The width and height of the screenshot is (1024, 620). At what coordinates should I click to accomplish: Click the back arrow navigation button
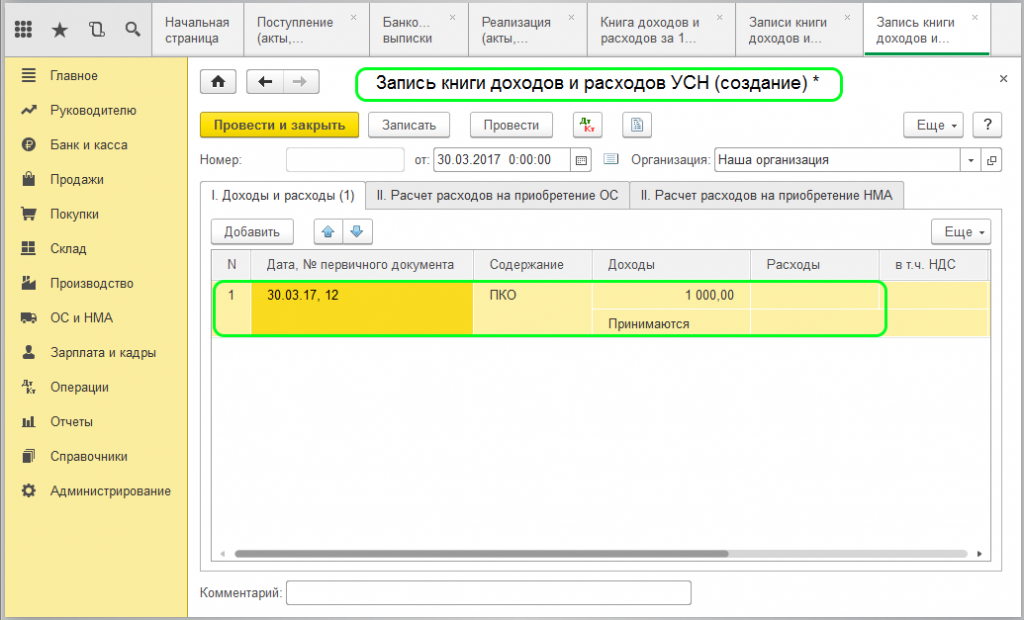click(x=265, y=82)
